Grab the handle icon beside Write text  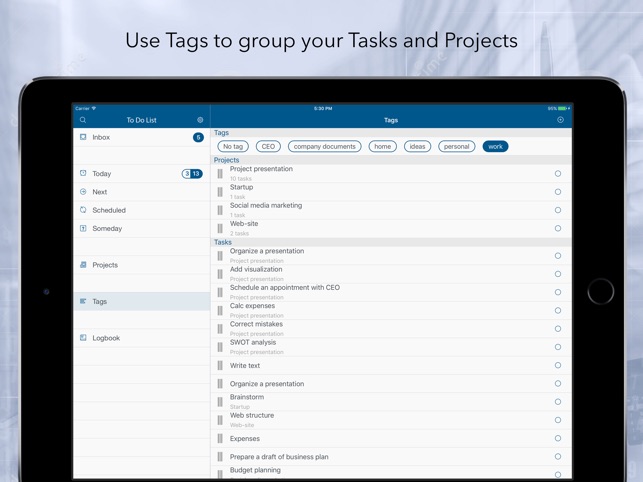click(220, 365)
